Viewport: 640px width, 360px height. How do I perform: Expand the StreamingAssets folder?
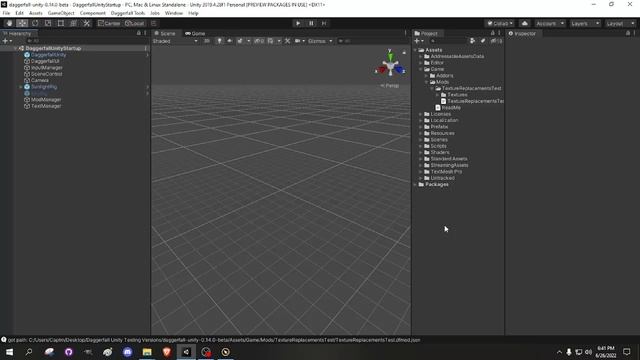pos(421,165)
